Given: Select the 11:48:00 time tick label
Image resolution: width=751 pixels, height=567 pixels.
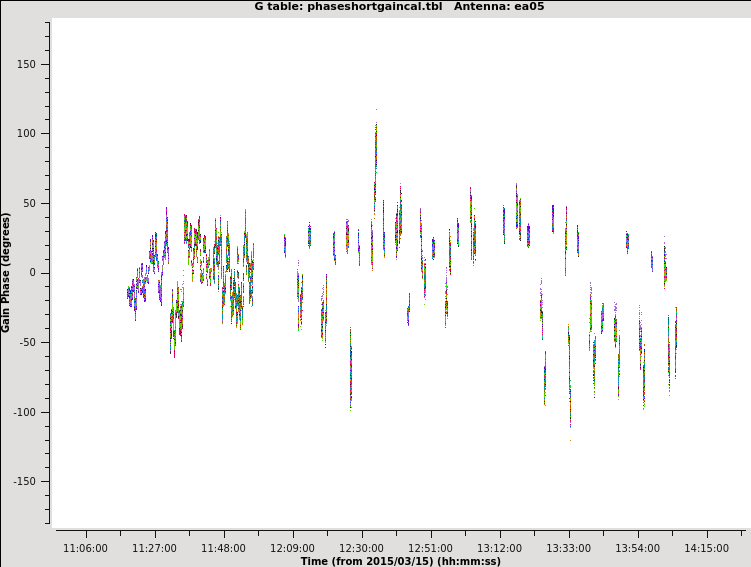Looking at the screenshot, I should tap(223, 548).
